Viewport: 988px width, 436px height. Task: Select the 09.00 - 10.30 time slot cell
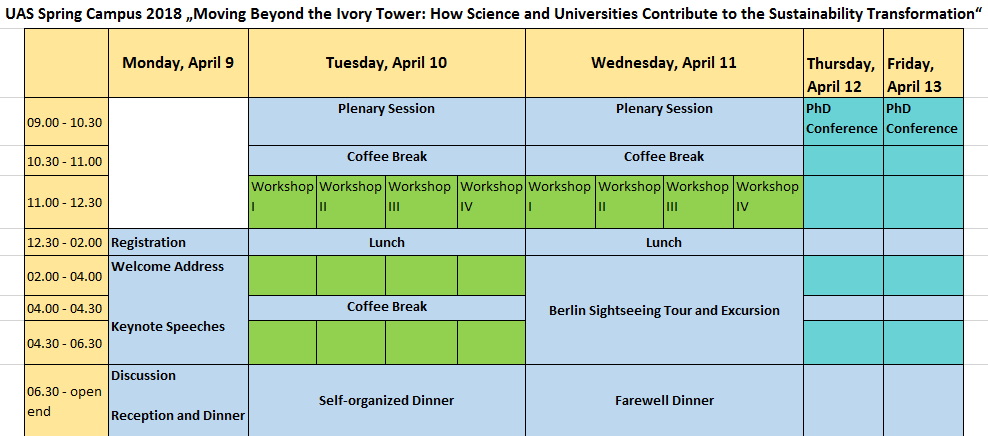point(67,122)
